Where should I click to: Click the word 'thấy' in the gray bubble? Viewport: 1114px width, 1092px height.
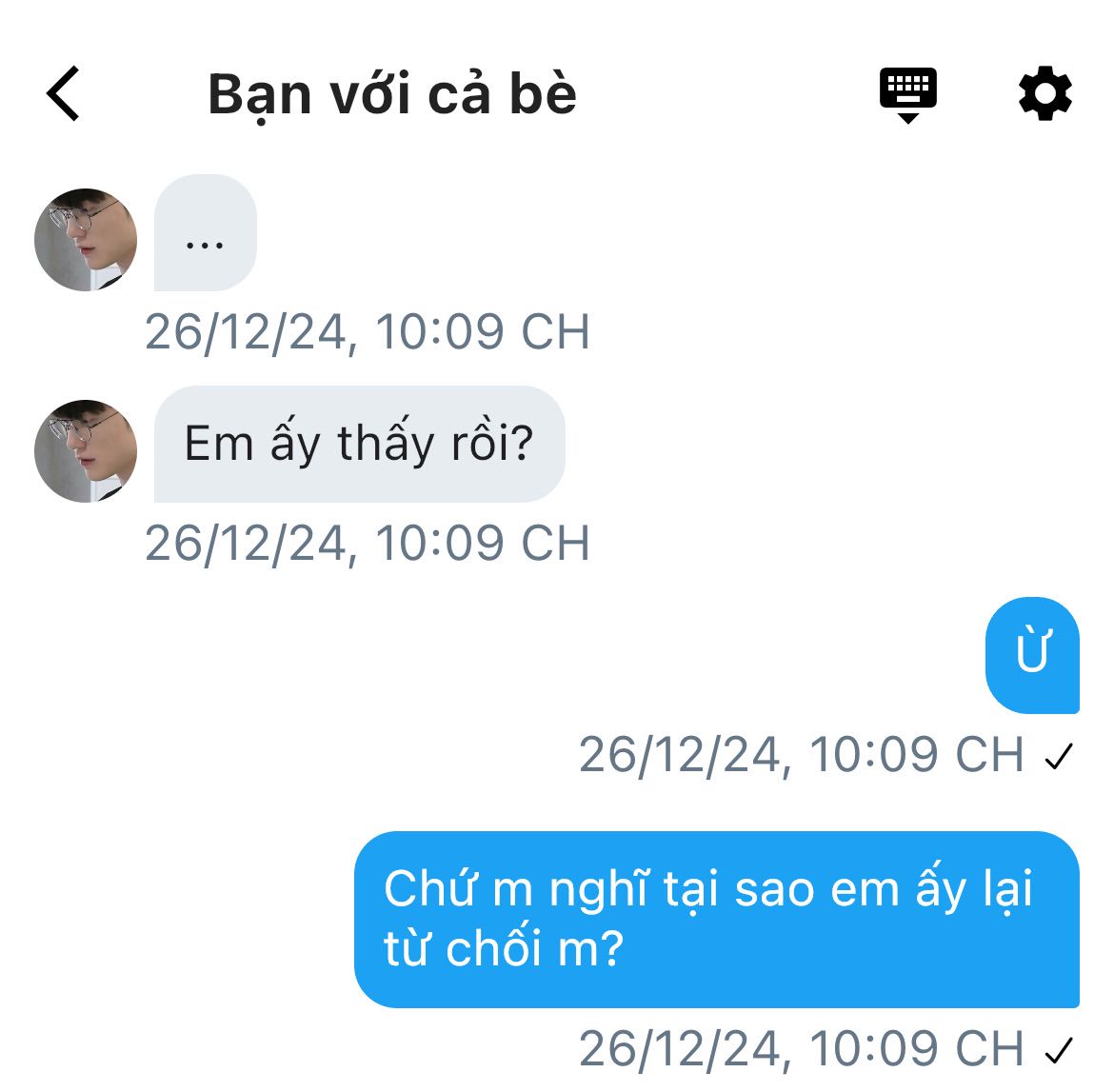point(385,443)
